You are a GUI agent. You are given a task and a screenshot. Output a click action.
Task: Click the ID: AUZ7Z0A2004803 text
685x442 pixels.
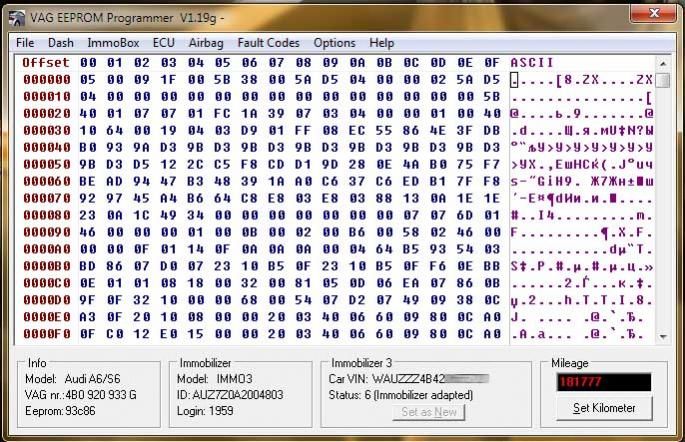230,395
